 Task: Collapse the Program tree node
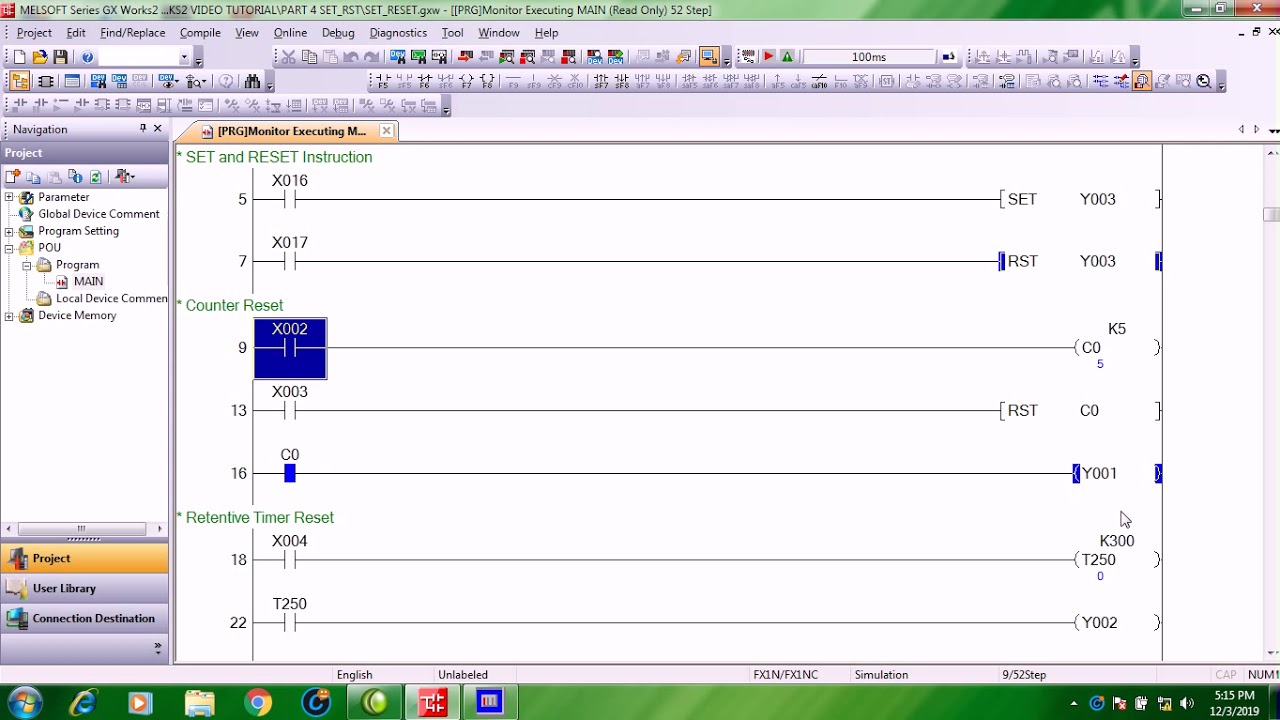pyautogui.click(x=27, y=265)
